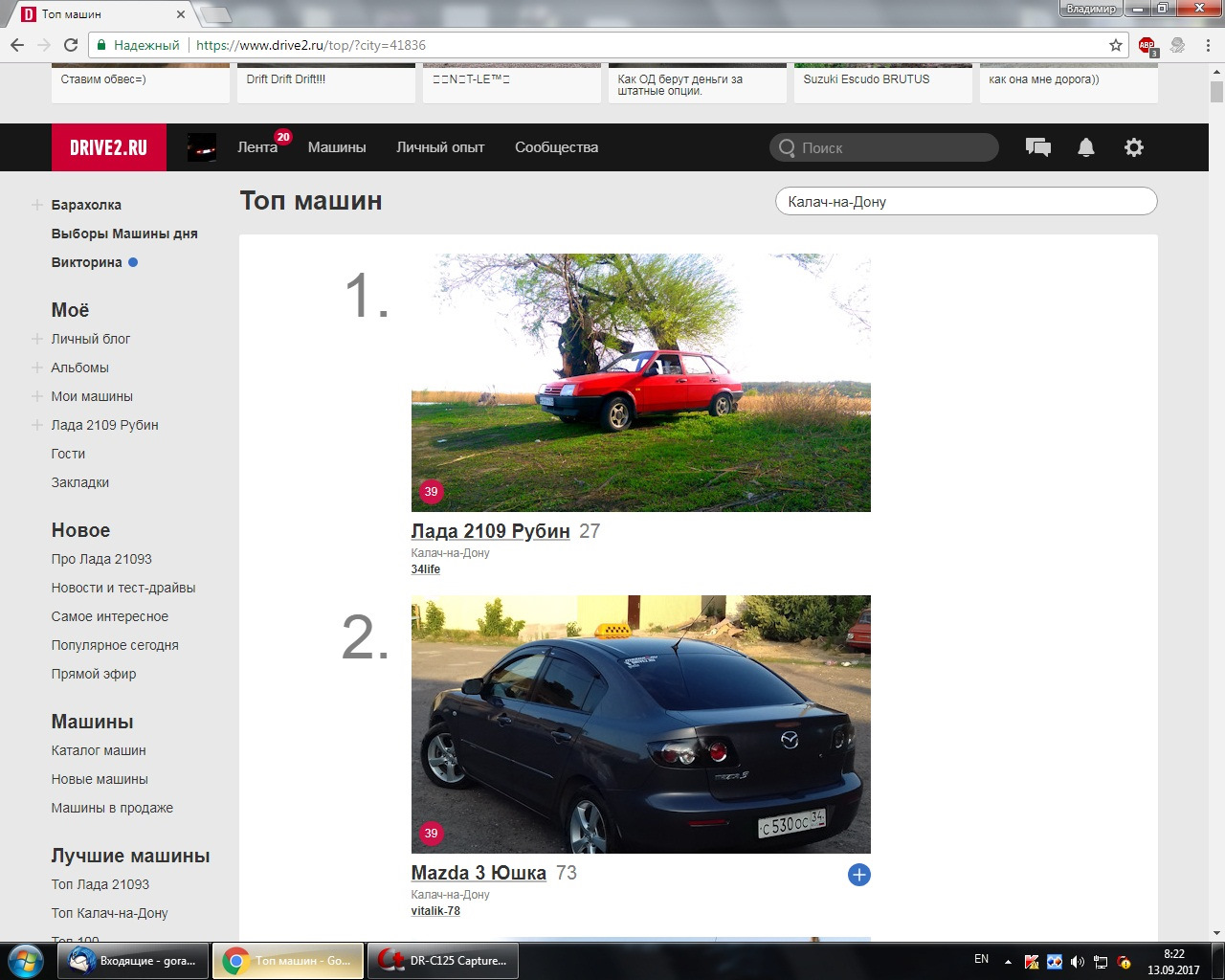The image size is (1225, 980).
Task: Expand the plus next to Мои машины
Action: point(37,396)
